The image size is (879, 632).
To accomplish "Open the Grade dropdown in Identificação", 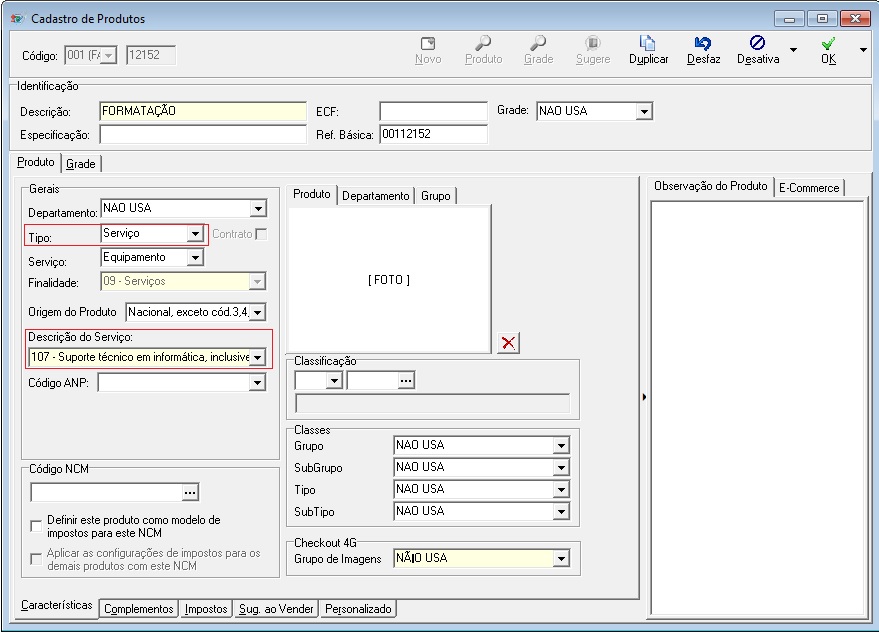I will click(x=644, y=112).
